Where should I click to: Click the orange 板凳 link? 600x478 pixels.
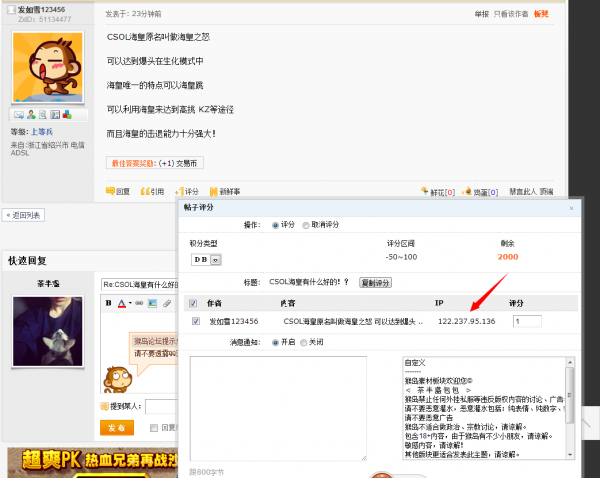[541, 14]
